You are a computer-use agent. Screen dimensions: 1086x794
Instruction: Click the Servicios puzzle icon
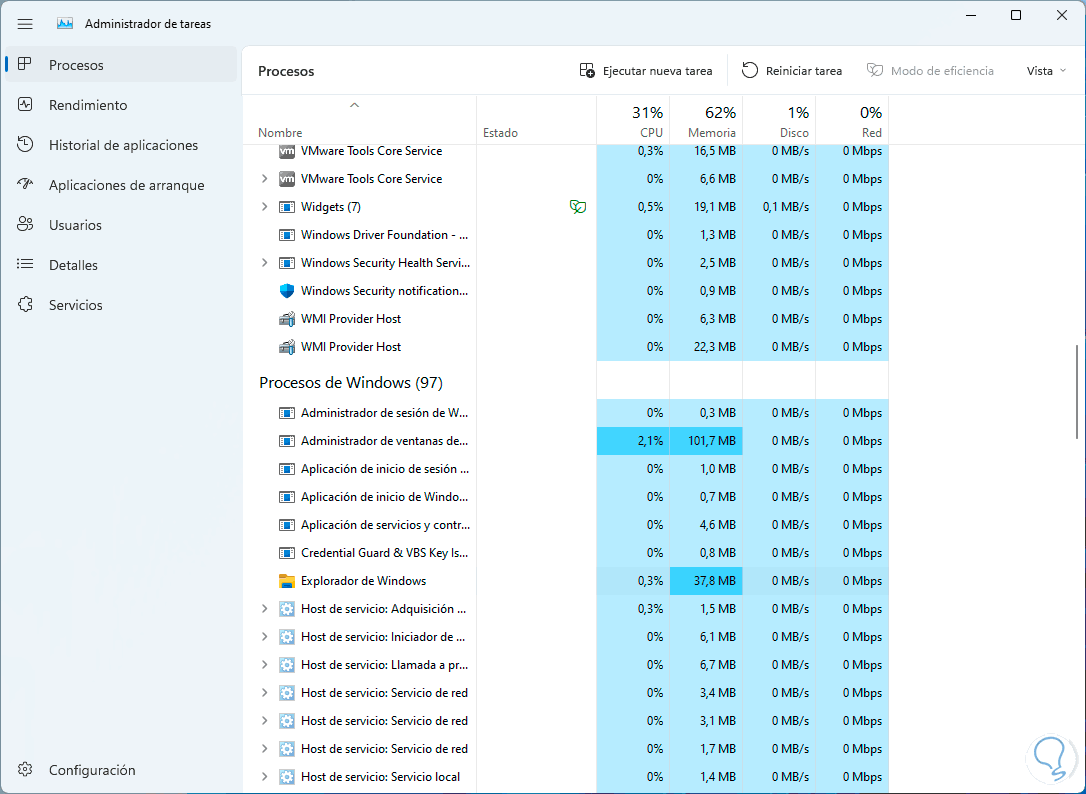26,305
